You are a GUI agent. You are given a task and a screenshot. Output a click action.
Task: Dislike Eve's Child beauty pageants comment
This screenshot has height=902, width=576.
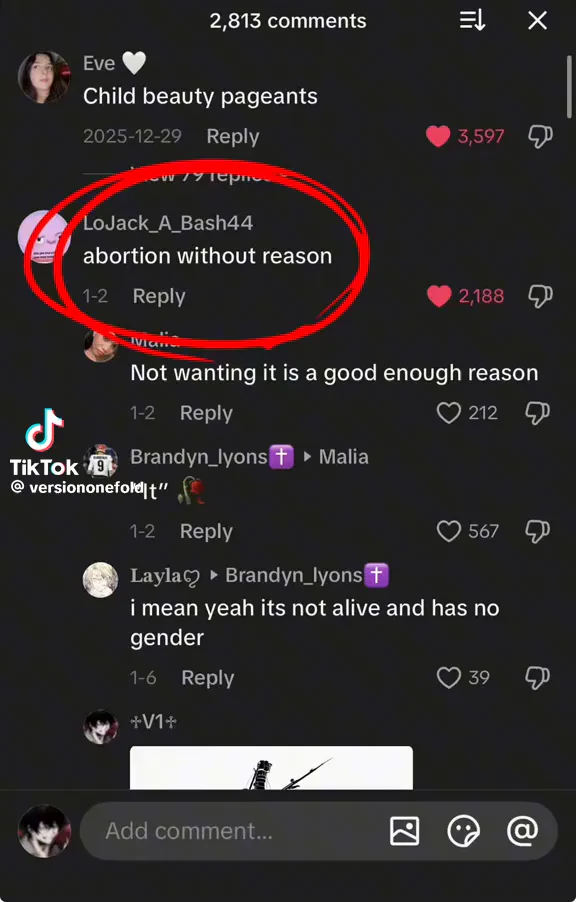(x=540, y=136)
